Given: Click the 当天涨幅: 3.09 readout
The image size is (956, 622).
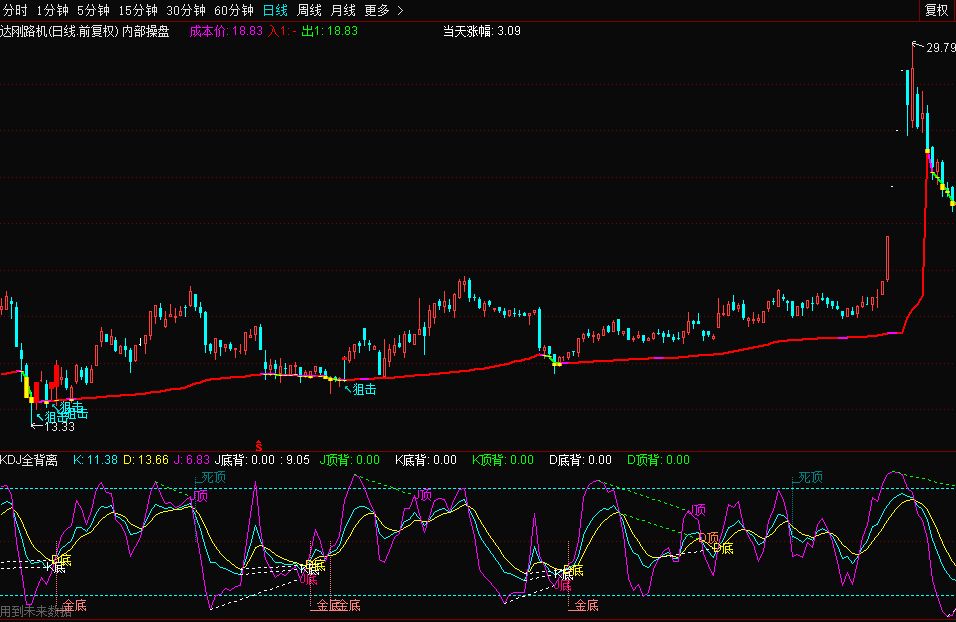Looking at the screenshot, I should (482, 31).
